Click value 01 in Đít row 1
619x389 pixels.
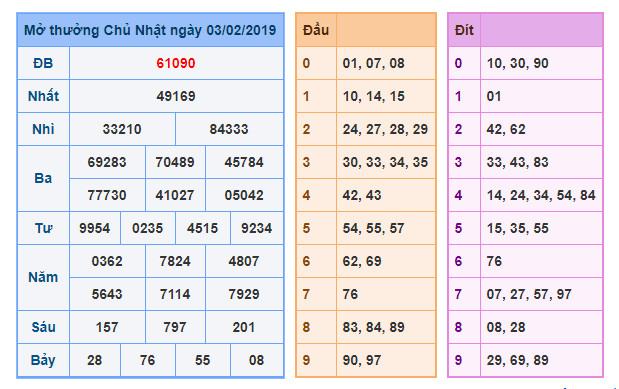494,96
